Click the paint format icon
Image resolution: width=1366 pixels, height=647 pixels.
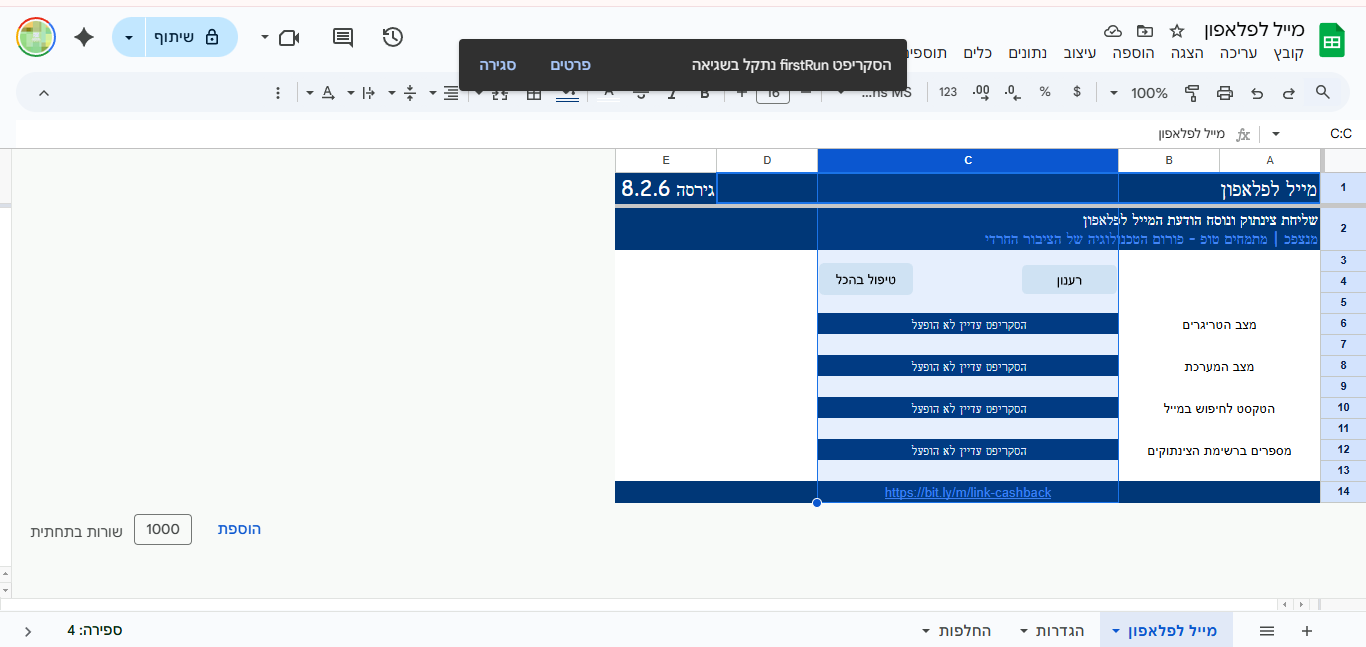[x=1192, y=93]
